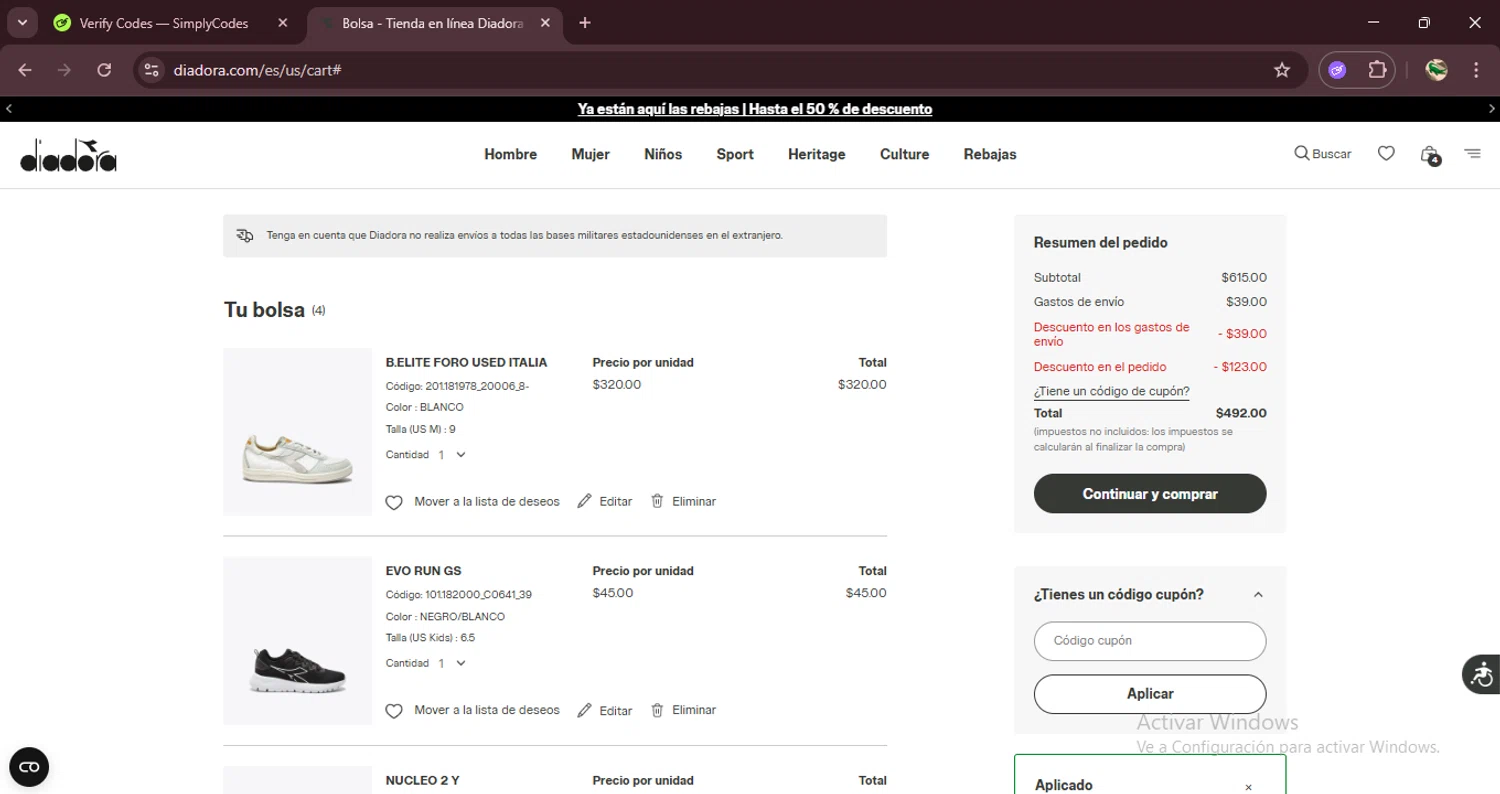Collapse the ¿Tienes un código cupón? section

coord(1258,595)
